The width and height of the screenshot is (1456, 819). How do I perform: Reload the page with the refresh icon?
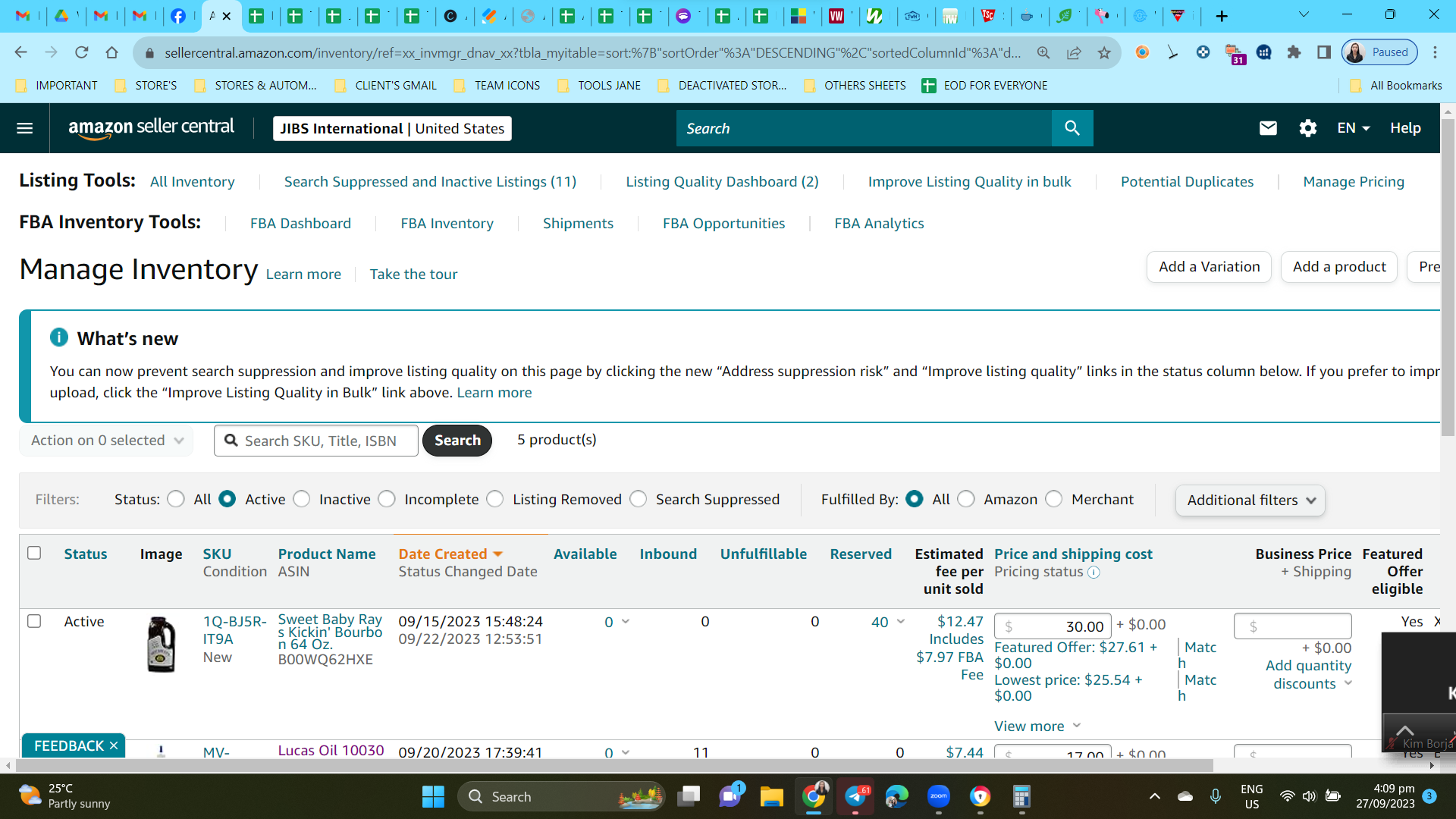tap(81, 52)
